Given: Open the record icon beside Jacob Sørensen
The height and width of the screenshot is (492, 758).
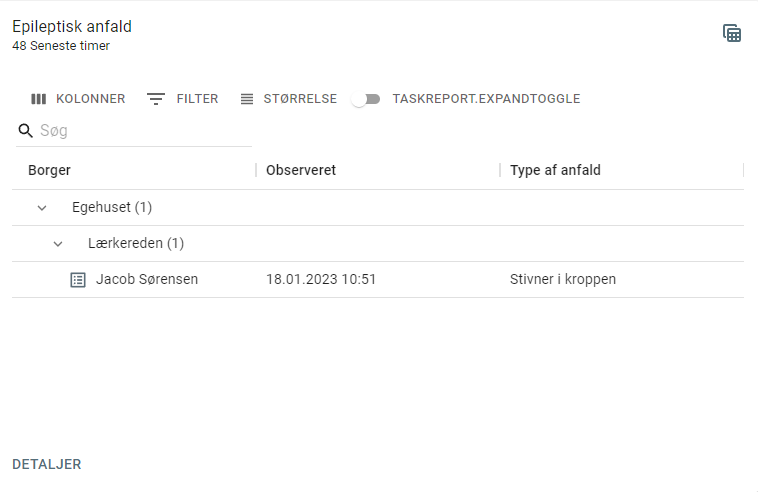Looking at the screenshot, I should point(78,280).
